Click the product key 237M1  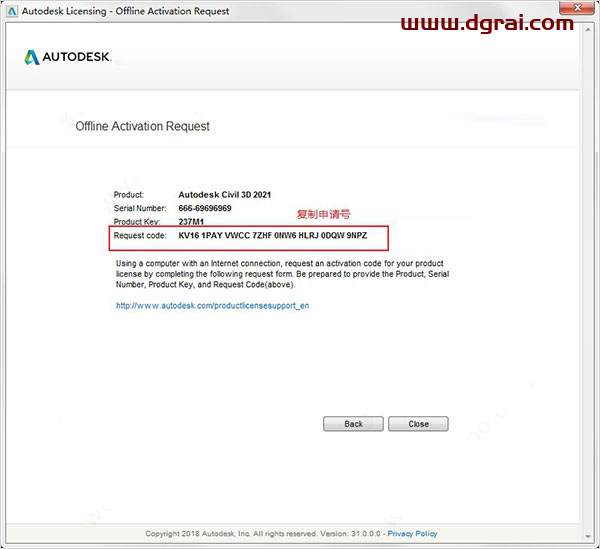191,222
